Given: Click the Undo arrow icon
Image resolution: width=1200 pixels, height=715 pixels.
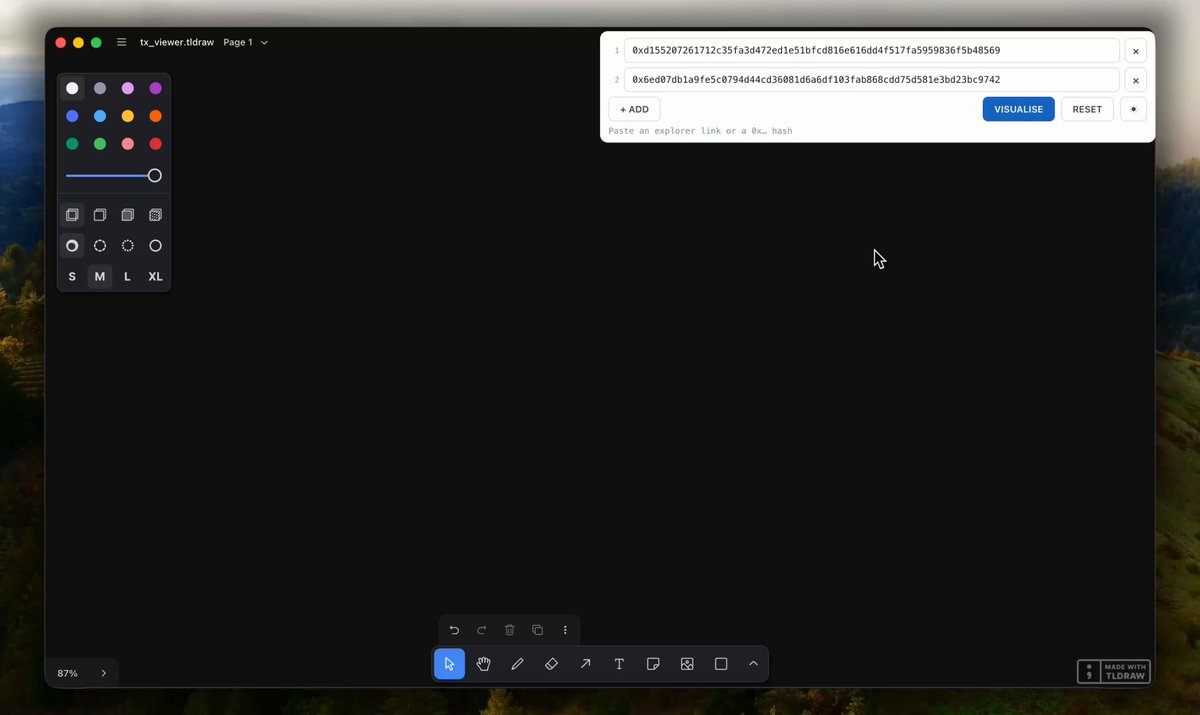Looking at the screenshot, I should [x=454, y=630].
